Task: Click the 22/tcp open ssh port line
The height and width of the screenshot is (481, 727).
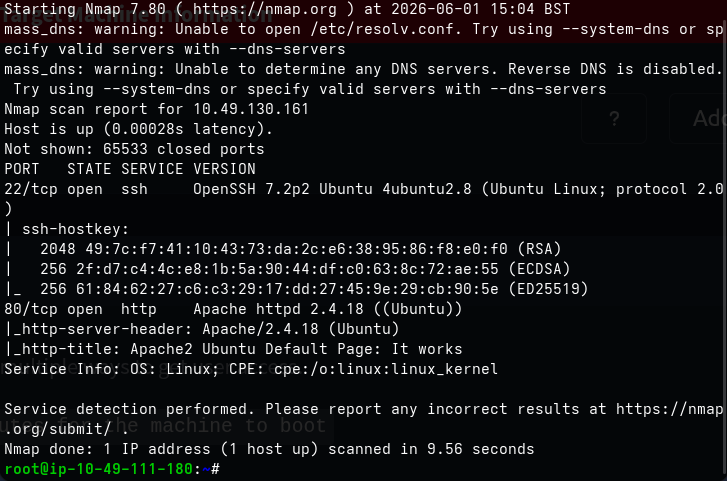Action: coord(364,189)
